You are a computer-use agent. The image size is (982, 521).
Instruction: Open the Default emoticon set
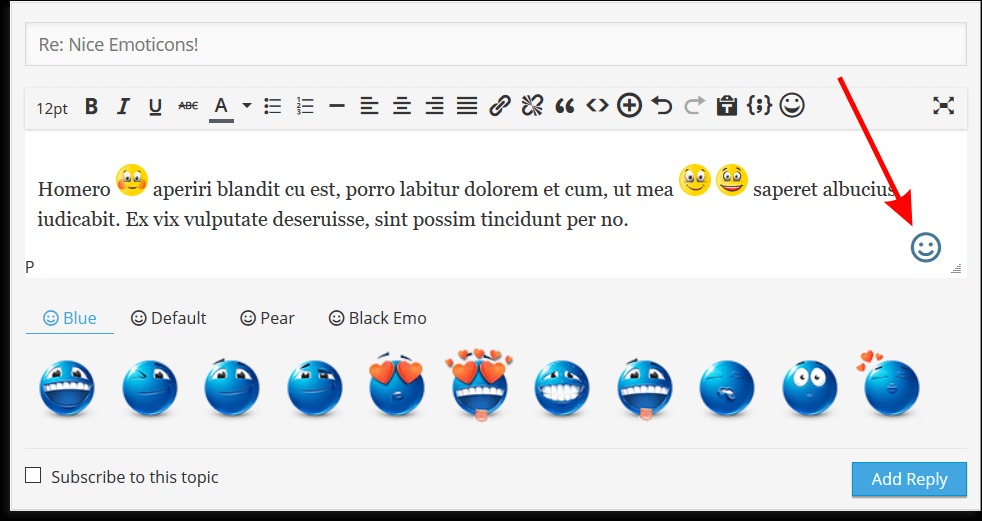(168, 318)
